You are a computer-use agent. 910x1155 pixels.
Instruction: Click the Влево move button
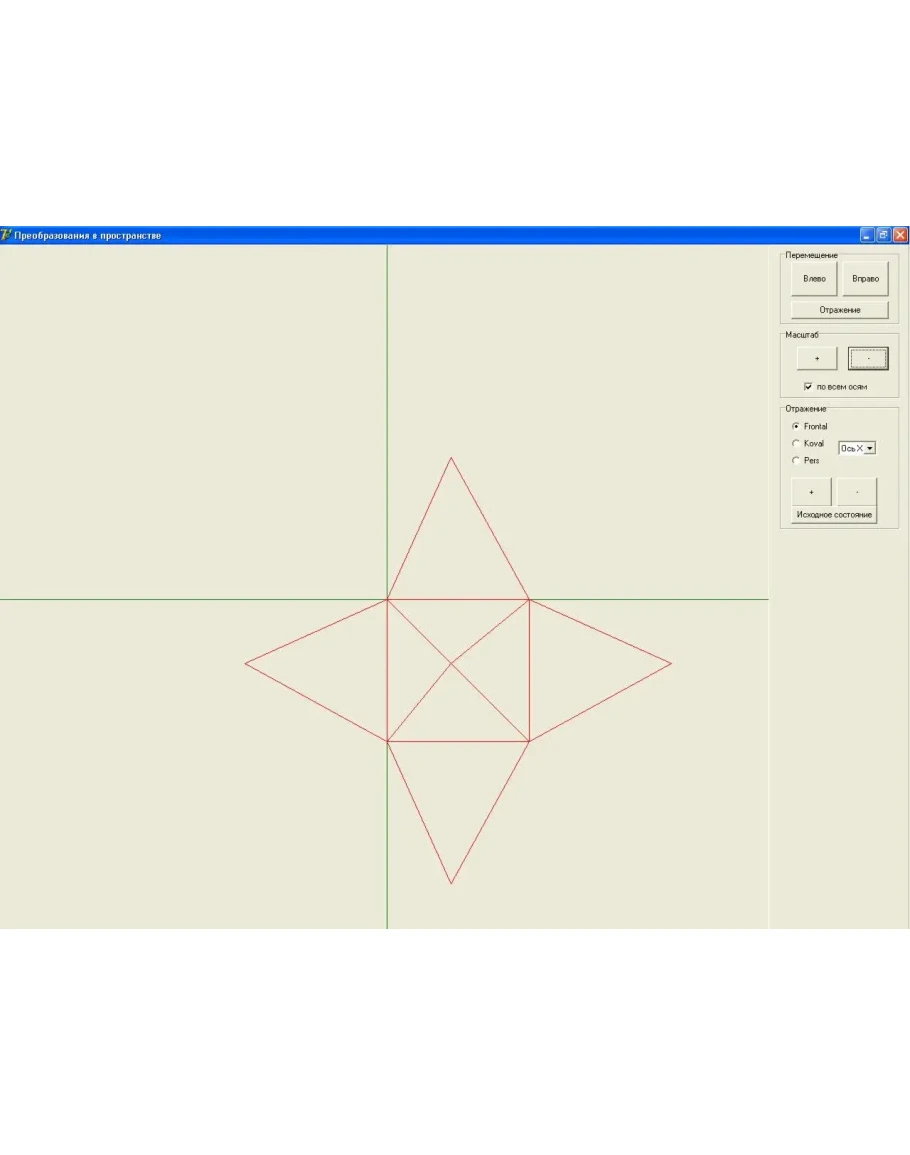pos(814,279)
